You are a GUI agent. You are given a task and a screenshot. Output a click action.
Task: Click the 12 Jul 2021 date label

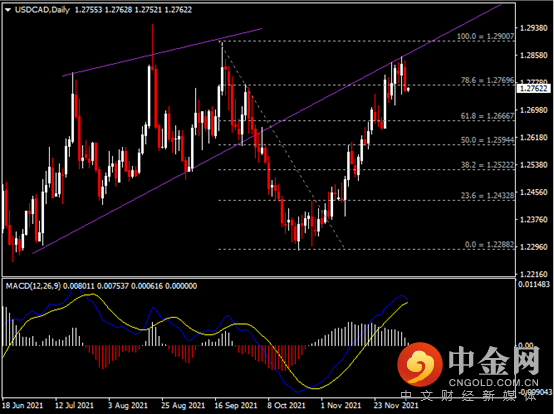pos(74,405)
